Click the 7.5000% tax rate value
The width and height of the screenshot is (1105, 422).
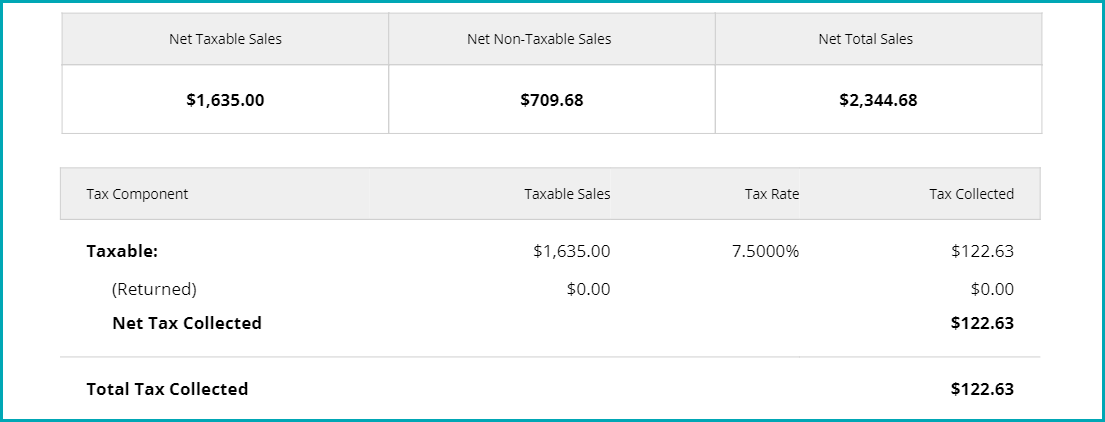[x=765, y=252]
